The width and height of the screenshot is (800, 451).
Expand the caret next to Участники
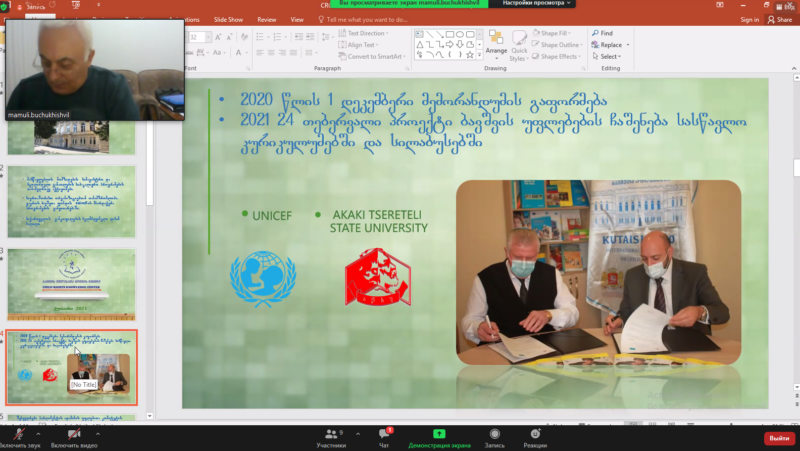click(x=358, y=434)
